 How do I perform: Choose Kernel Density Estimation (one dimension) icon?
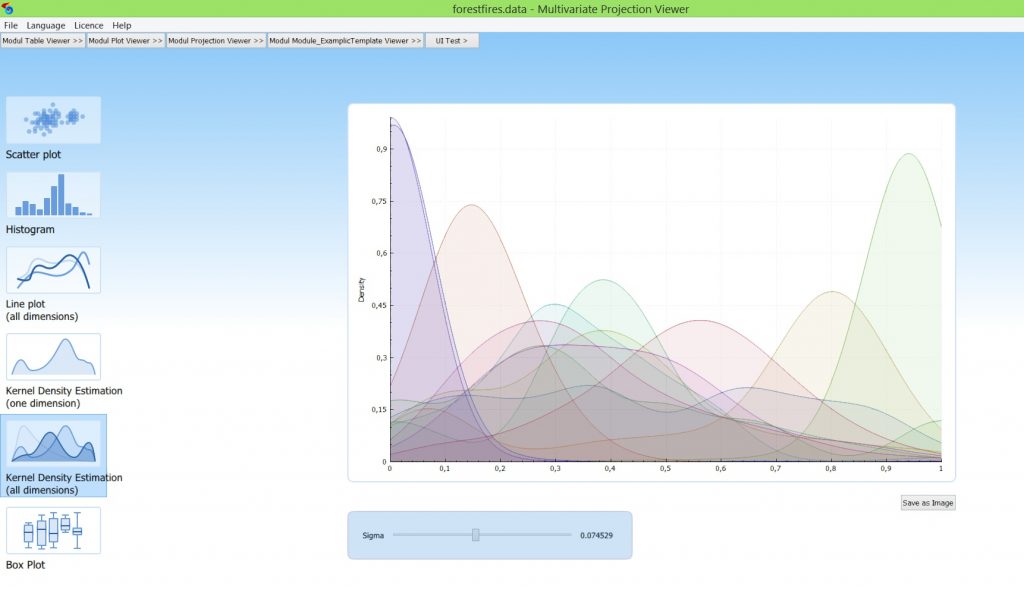pyautogui.click(x=53, y=357)
